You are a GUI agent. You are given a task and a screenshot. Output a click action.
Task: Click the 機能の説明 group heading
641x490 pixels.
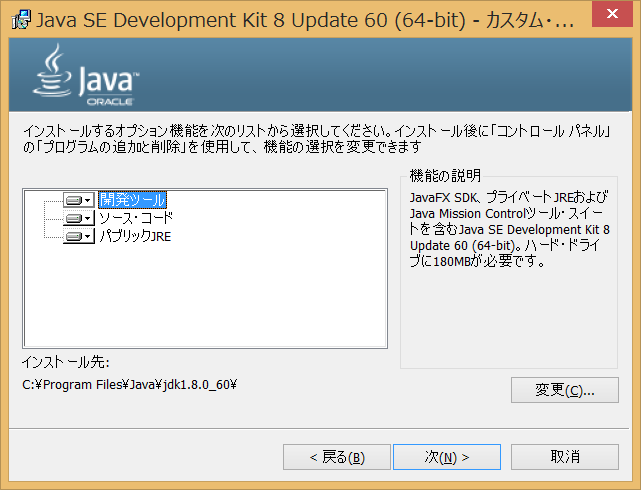tap(445, 176)
